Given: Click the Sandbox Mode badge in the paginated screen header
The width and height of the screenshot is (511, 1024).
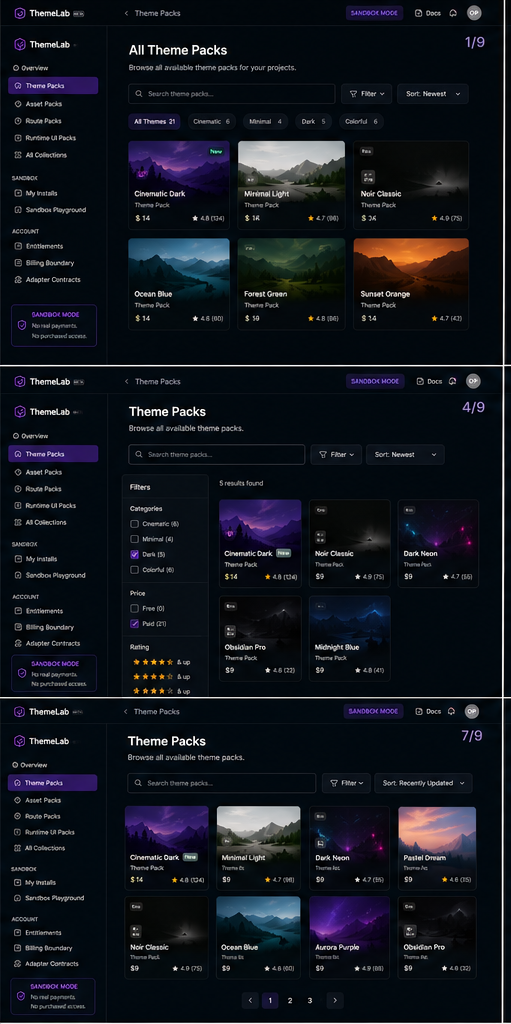Looking at the screenshot, I should click(x=373, y=711).
